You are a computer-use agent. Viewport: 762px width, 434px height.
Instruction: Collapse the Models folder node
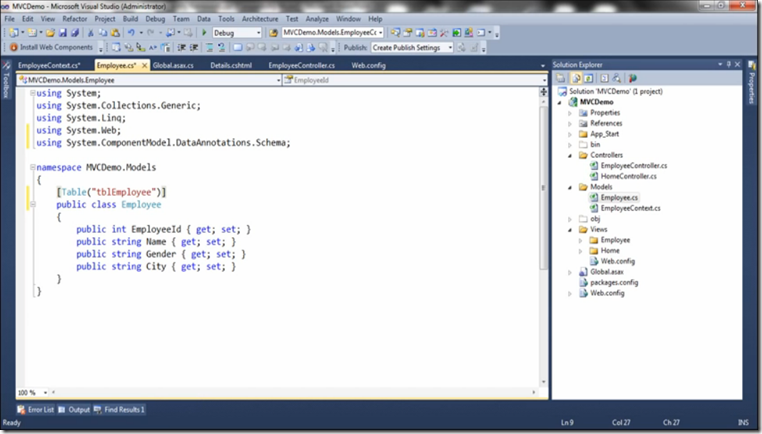tap(570, 187)
